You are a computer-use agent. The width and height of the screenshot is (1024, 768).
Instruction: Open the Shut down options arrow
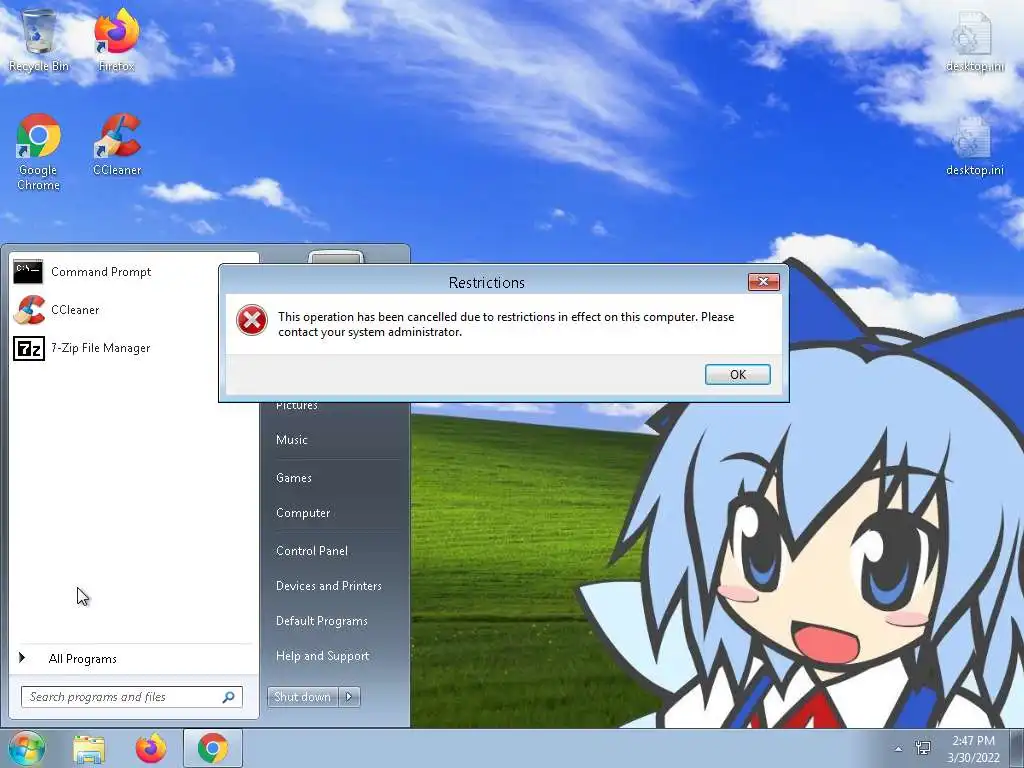349,697
